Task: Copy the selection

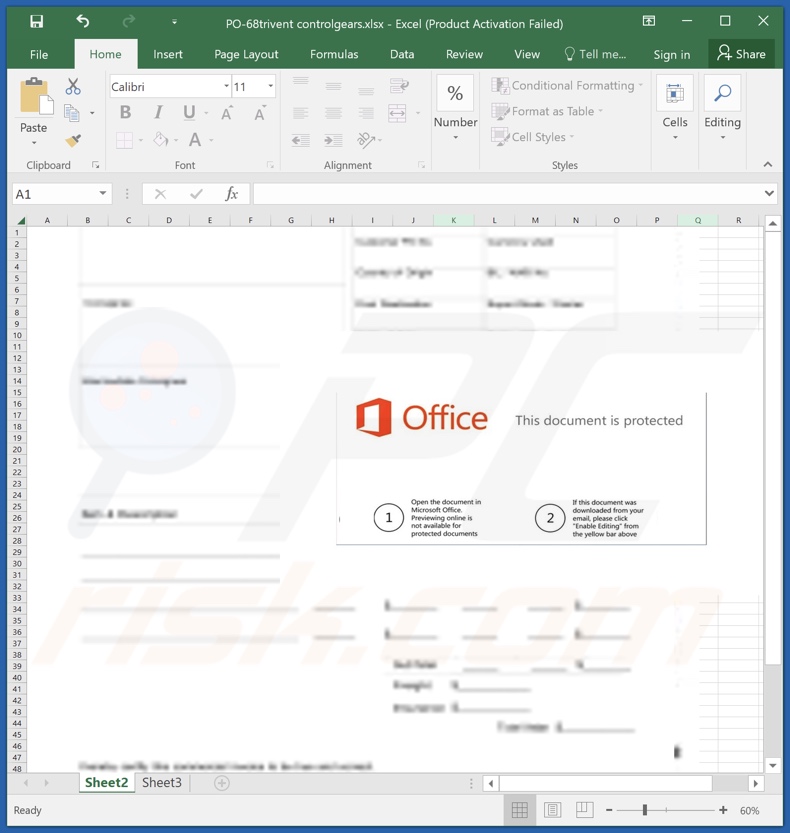Action: coord(72,113)
